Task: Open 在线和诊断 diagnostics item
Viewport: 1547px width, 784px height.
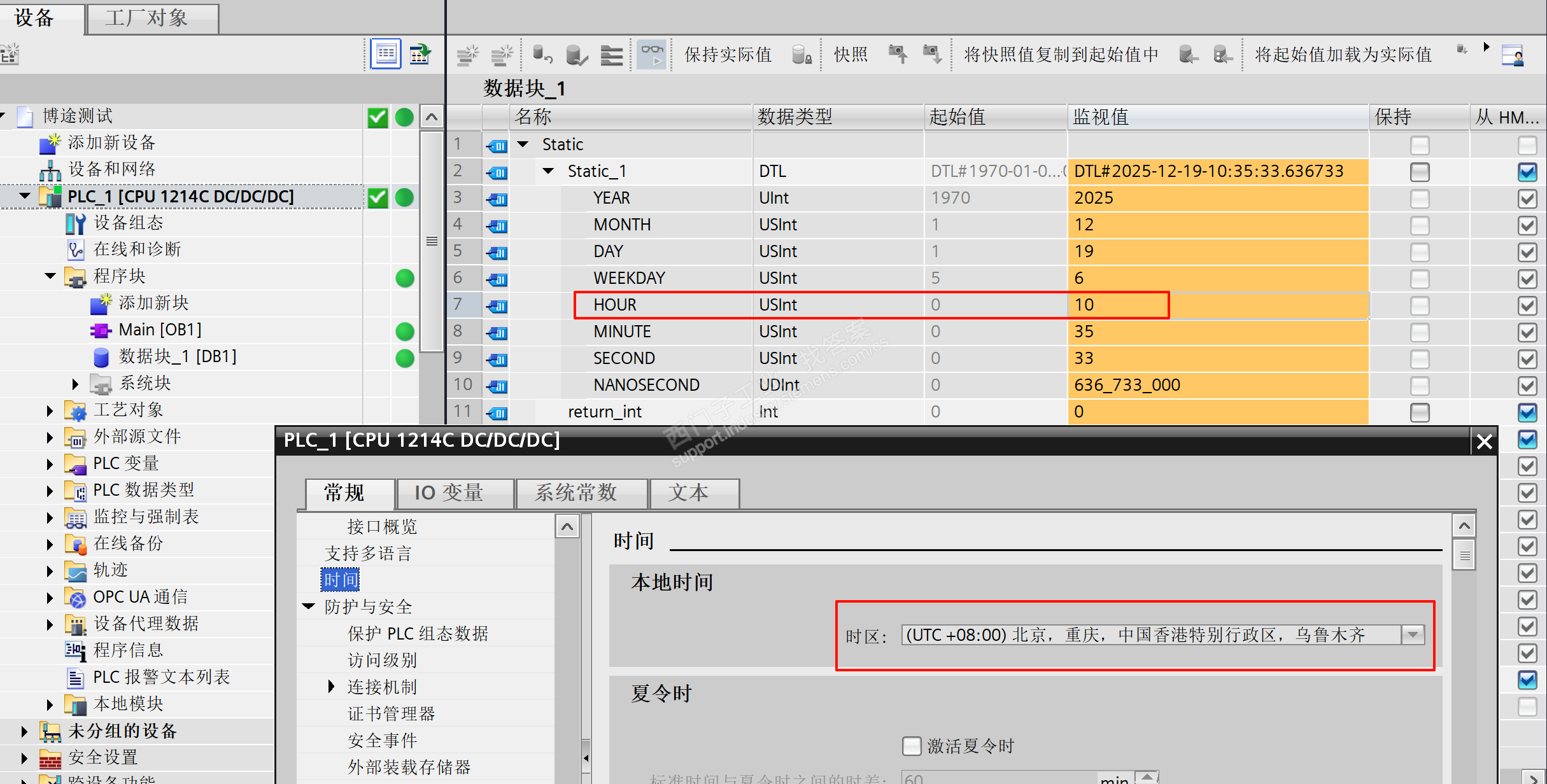Action: pos(137,249)
